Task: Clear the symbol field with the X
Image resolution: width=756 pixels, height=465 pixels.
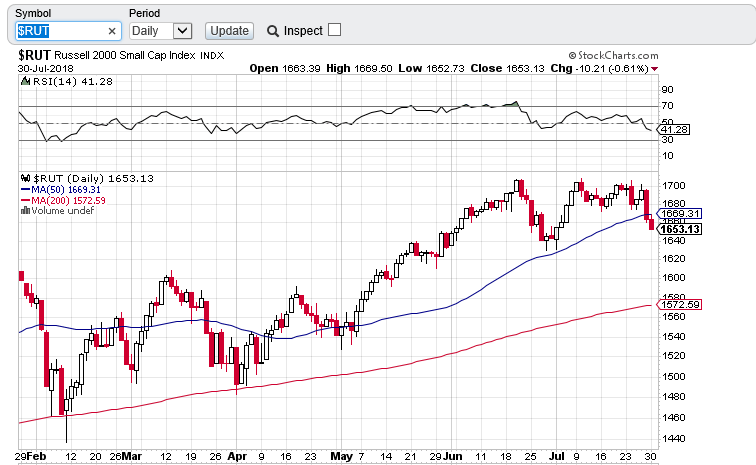Action: (x=112, y=31)
